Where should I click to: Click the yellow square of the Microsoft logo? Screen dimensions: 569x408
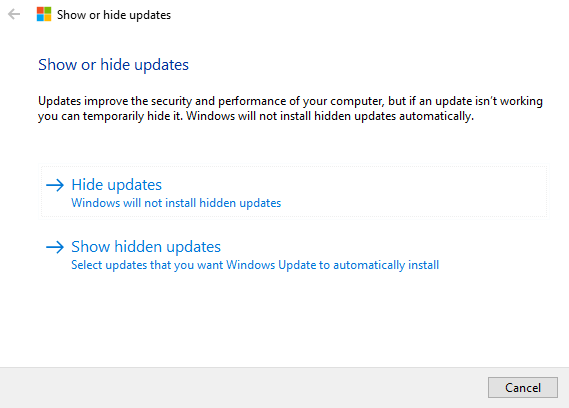click(48, 18)
